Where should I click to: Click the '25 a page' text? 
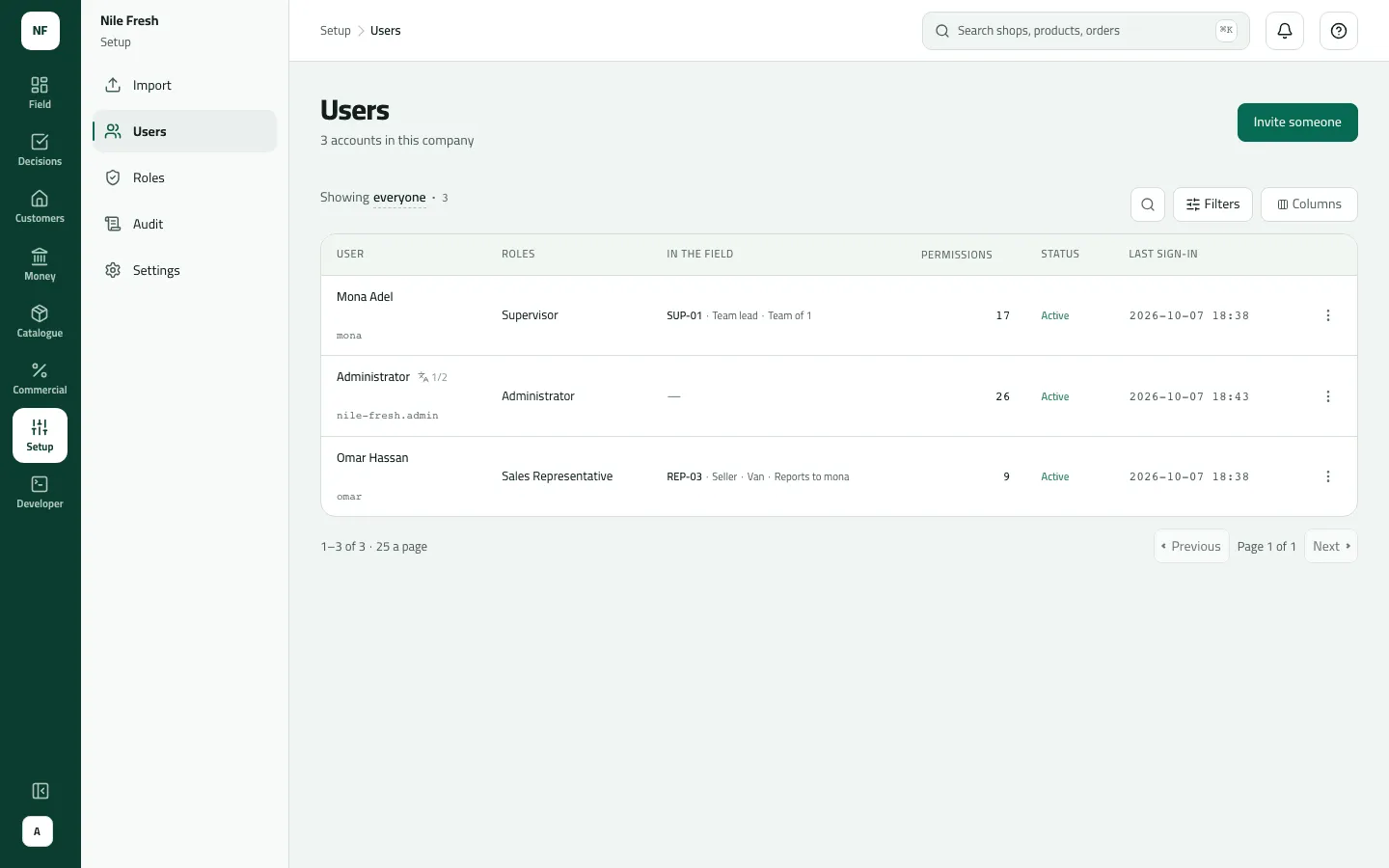coord(401,547)
